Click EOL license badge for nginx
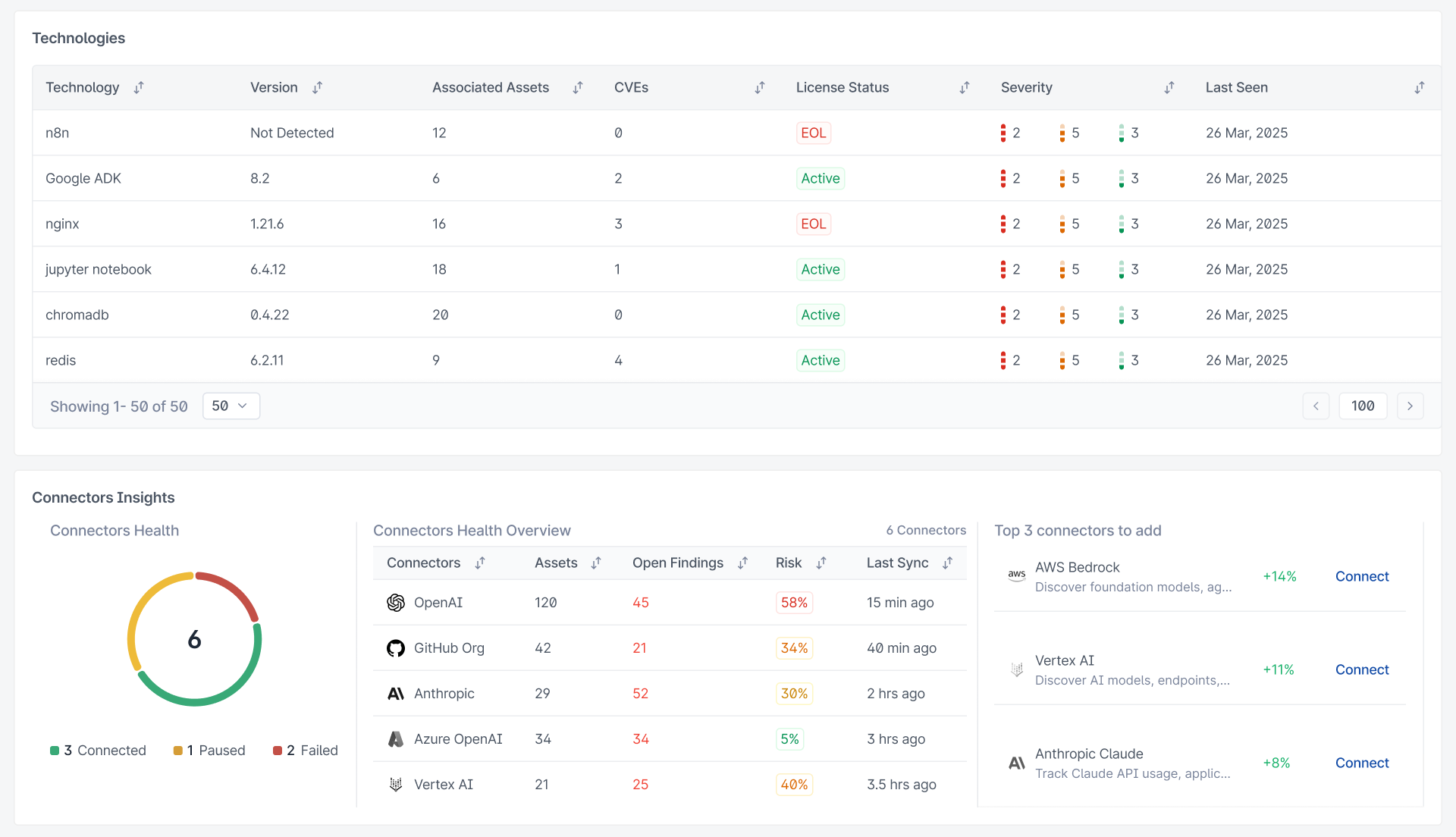This screenshot has width=1456, height=837. click(814, 224)
